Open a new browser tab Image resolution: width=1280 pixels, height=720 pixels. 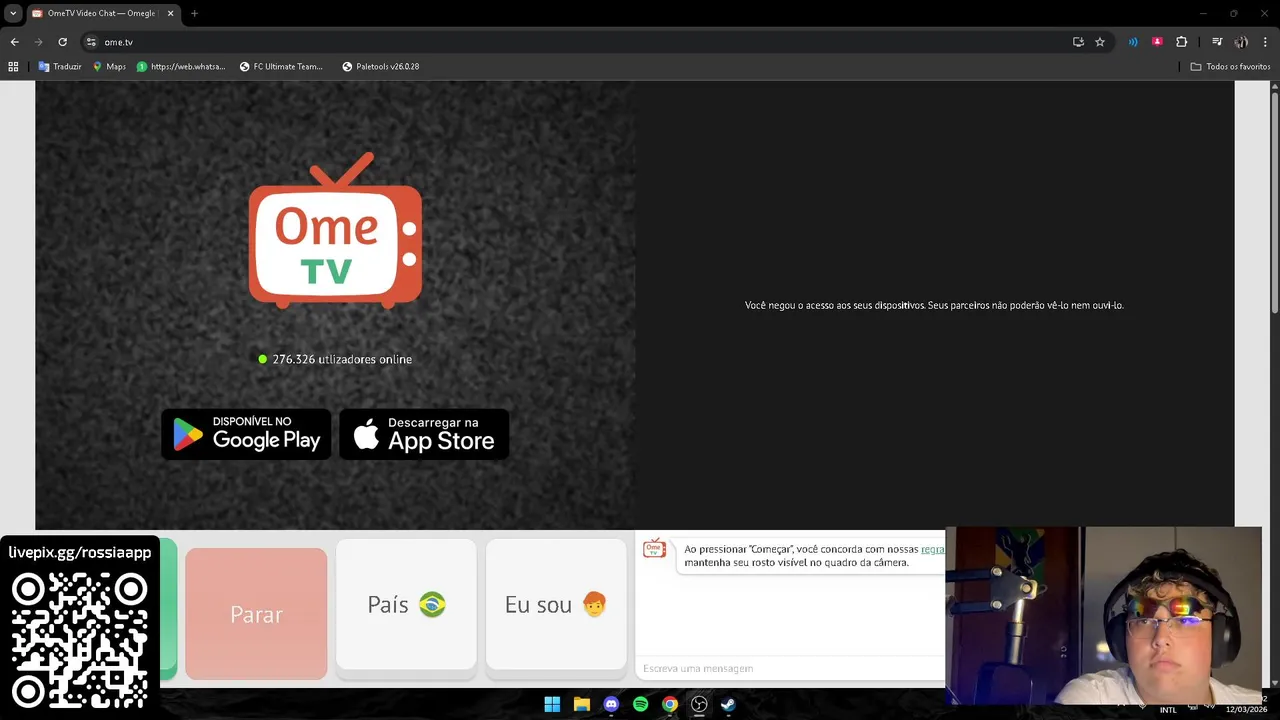pos(194,13)
